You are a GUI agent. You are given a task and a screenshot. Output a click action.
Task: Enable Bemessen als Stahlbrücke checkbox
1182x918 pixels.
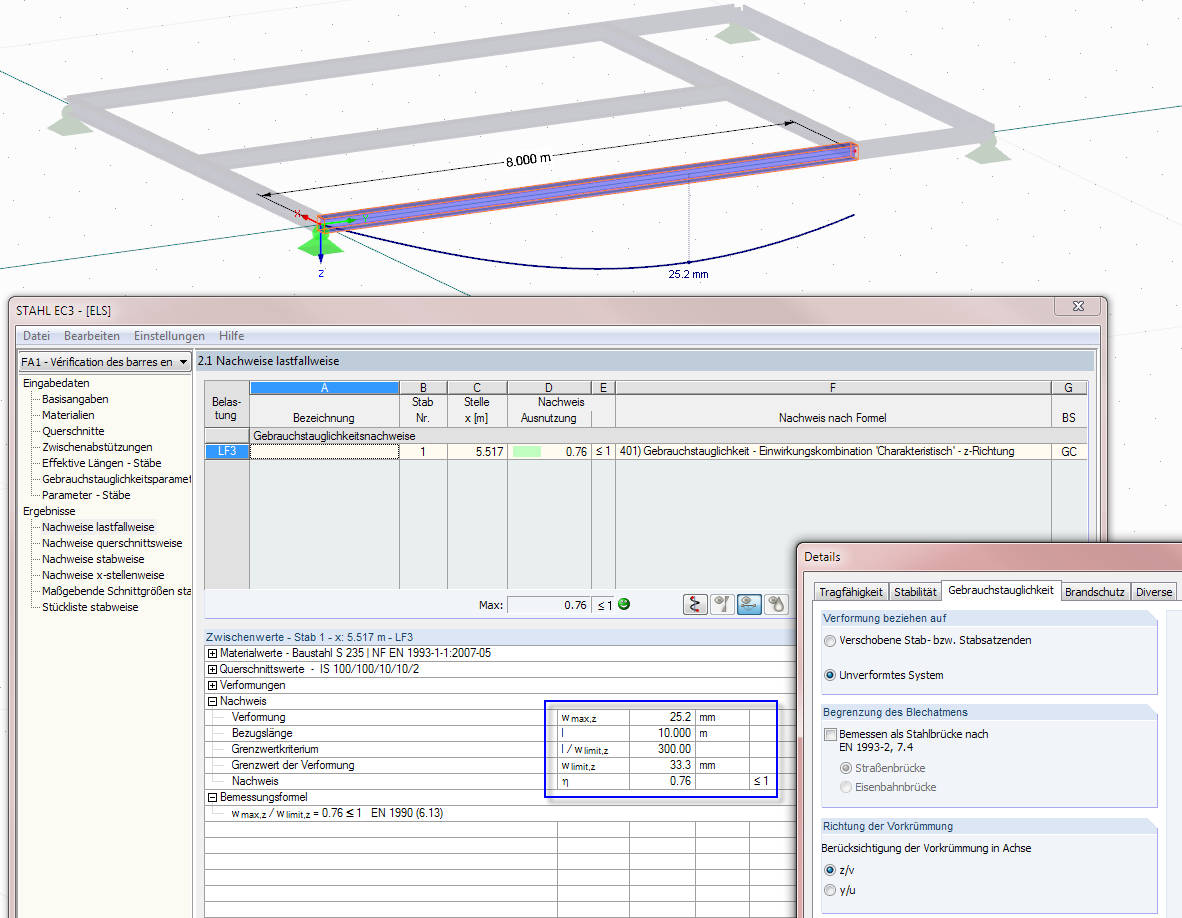click(x=830, y=734)
